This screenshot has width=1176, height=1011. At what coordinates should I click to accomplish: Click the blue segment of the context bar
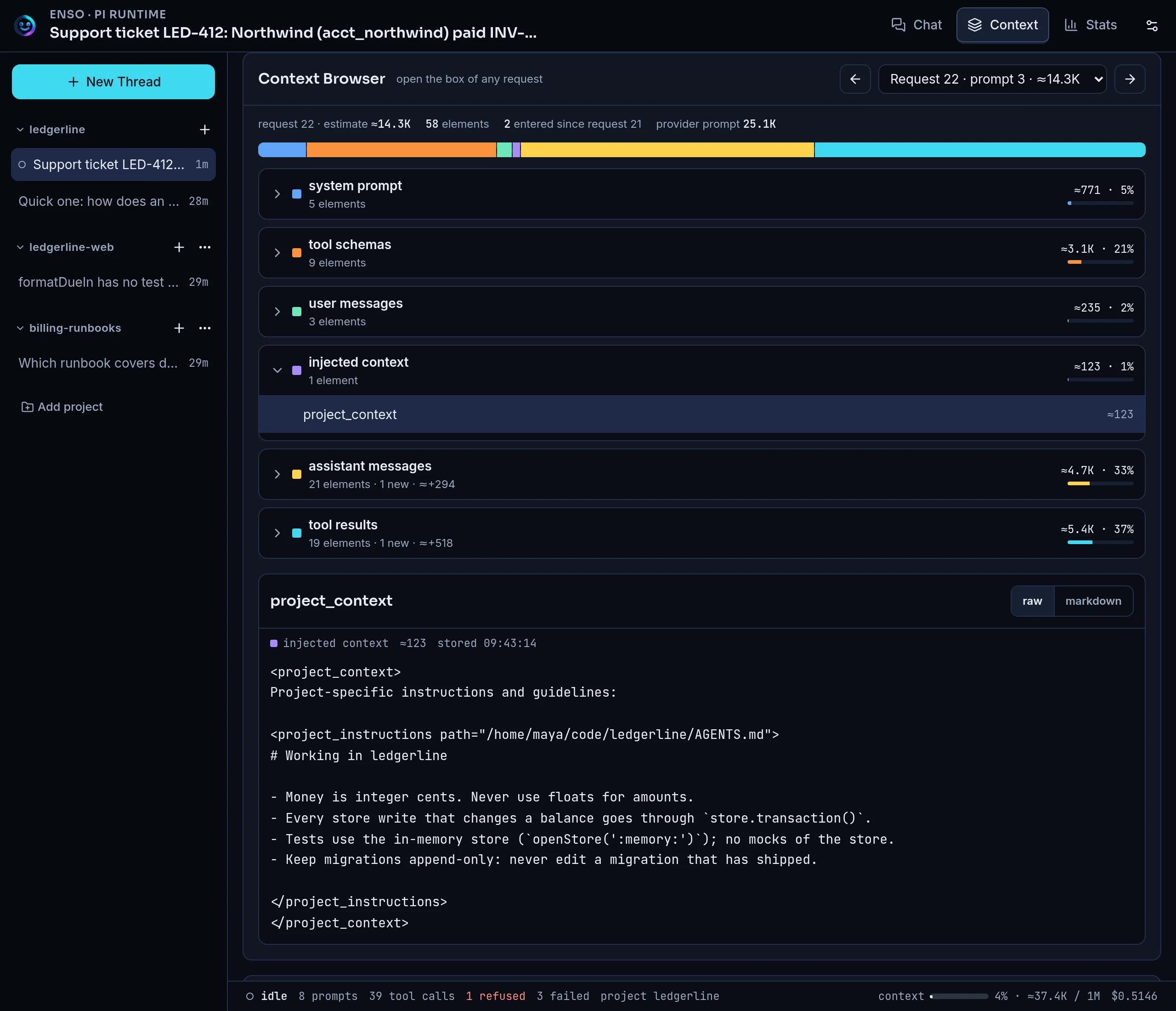(282, 150)
